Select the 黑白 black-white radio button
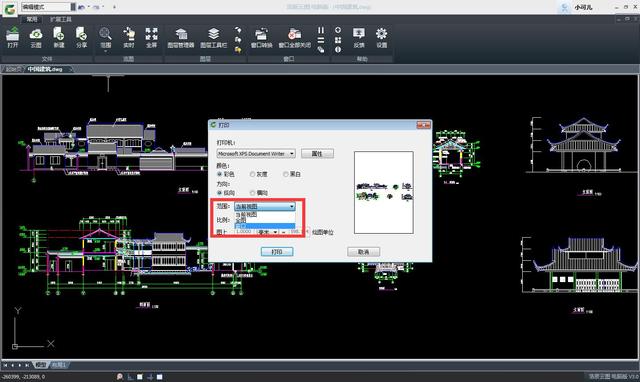This screenshot has height=382, width=640. point(286,174)
